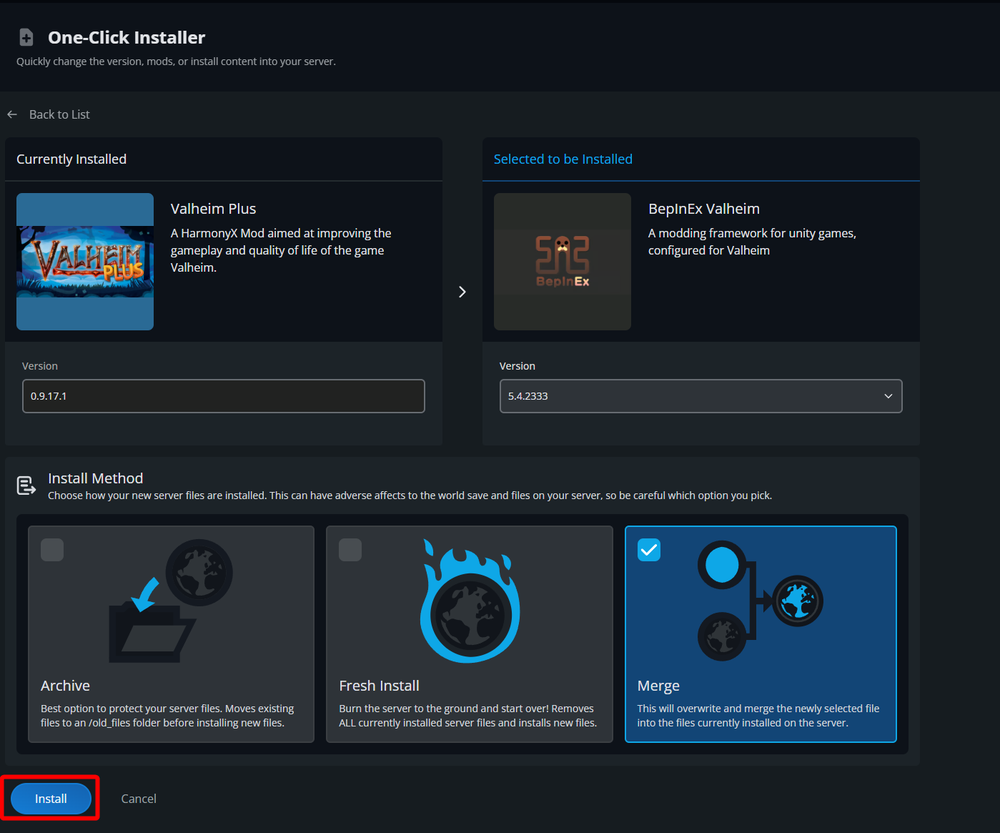
Task: Click the 'Quickly change the version, mods' subtitle
Action: (x=176, y=62)
